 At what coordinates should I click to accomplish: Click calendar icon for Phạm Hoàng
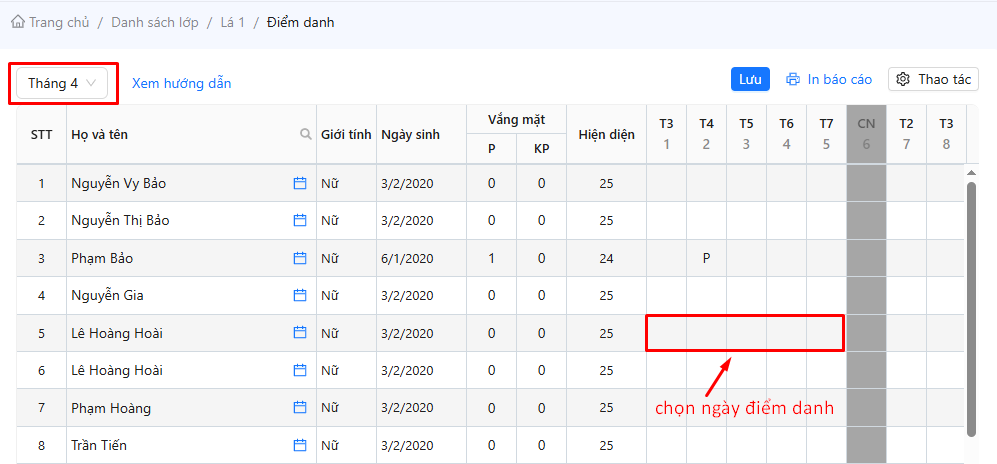[299, 408]
